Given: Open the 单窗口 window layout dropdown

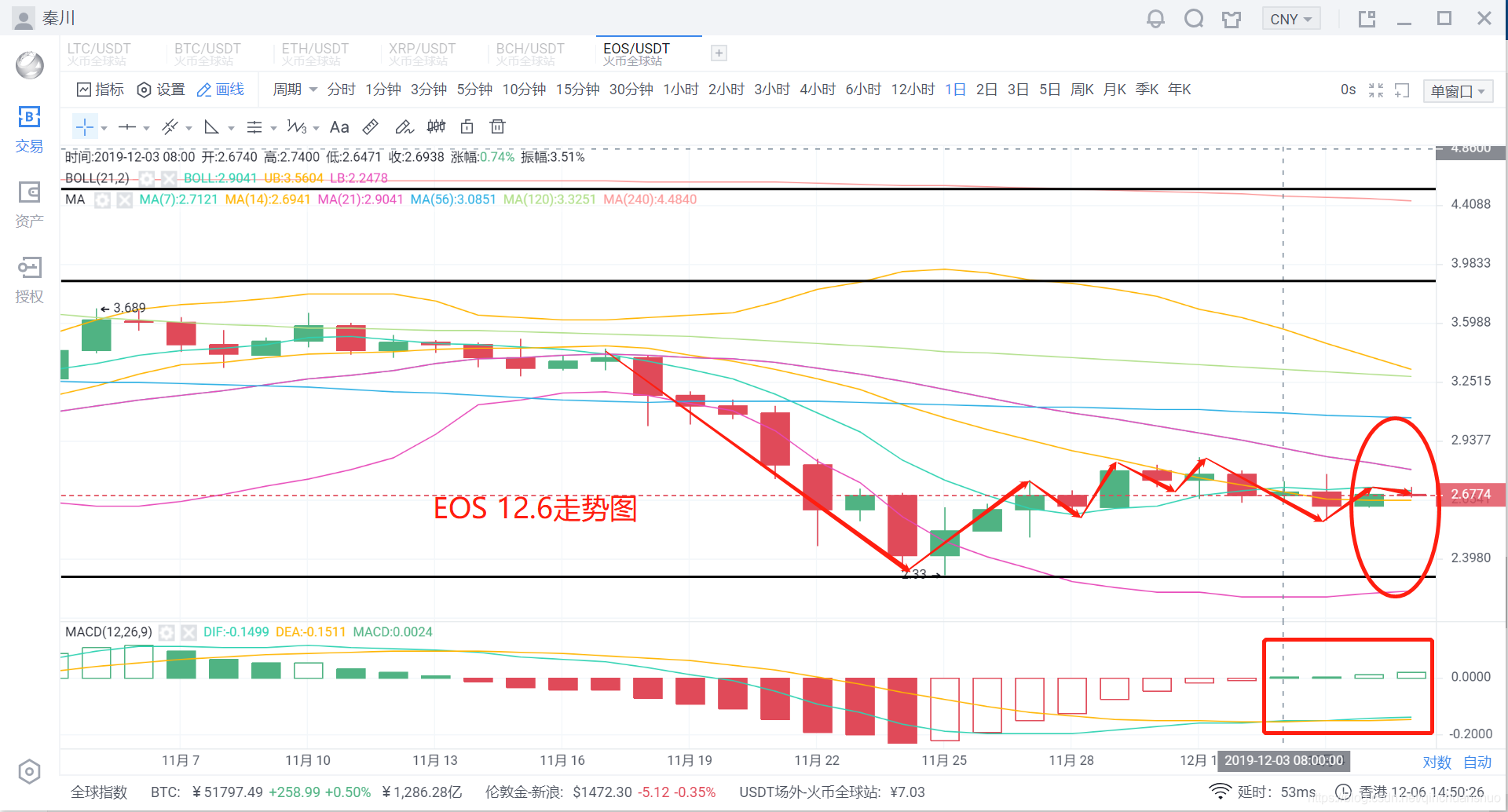Looking at the screenshot, I should coord(1458,91).
